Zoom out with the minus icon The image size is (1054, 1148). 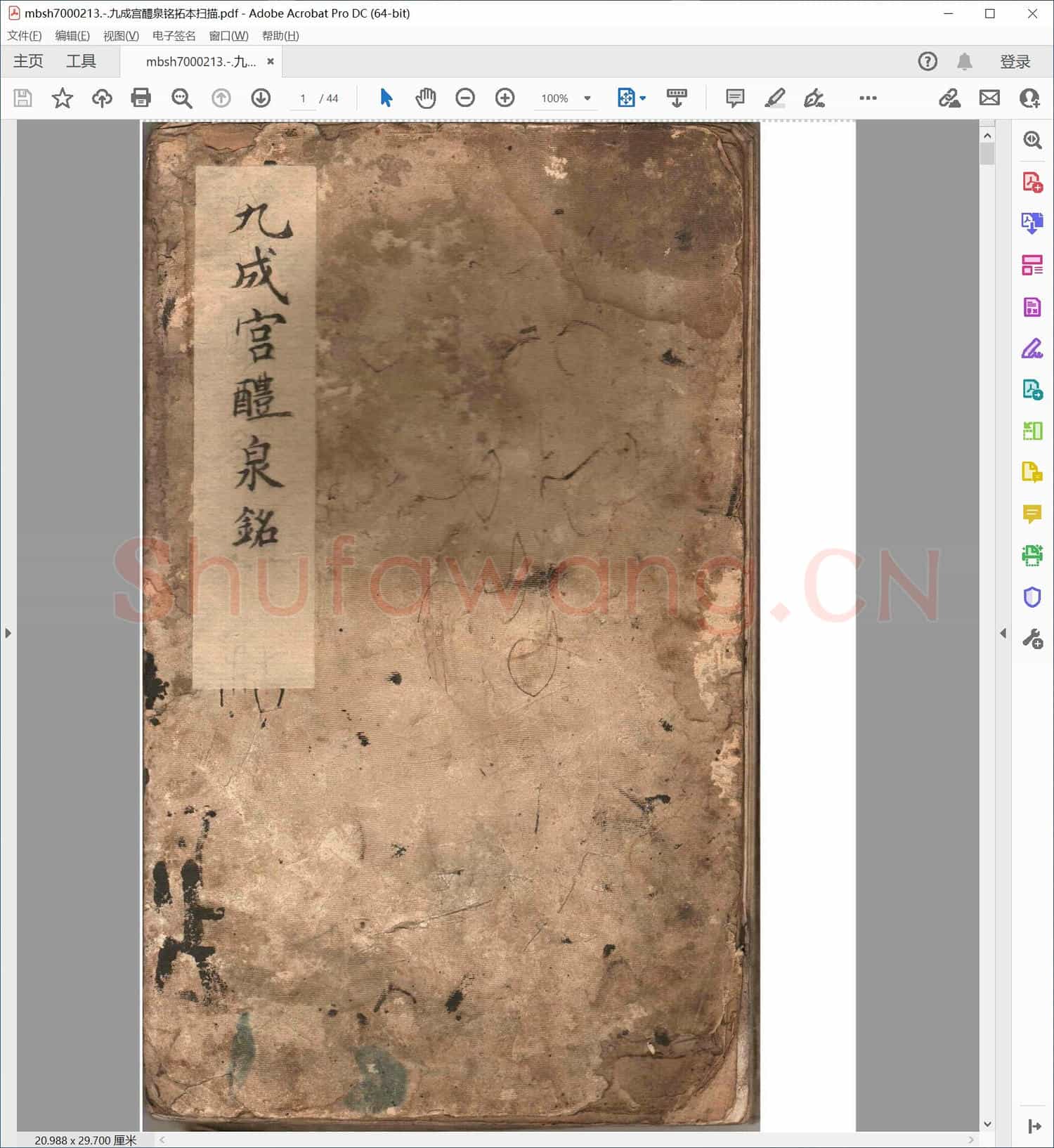(465, 98)
